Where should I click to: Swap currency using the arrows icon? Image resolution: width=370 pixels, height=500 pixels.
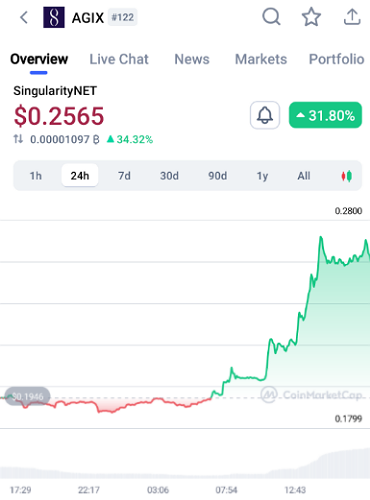[18, 139]
